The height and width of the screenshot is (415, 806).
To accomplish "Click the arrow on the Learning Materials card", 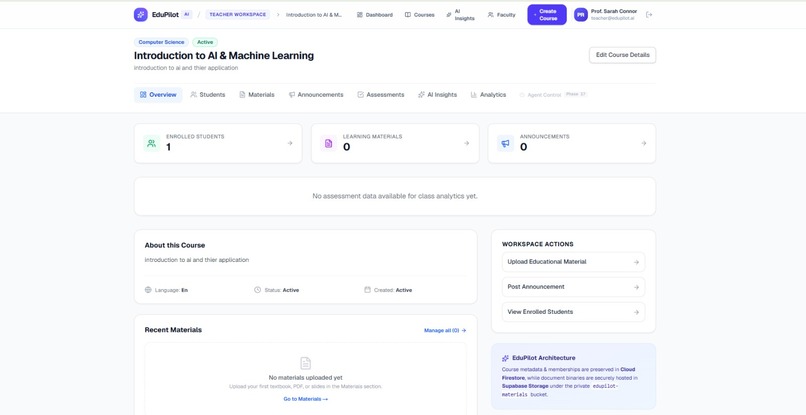I will [467, 143].
